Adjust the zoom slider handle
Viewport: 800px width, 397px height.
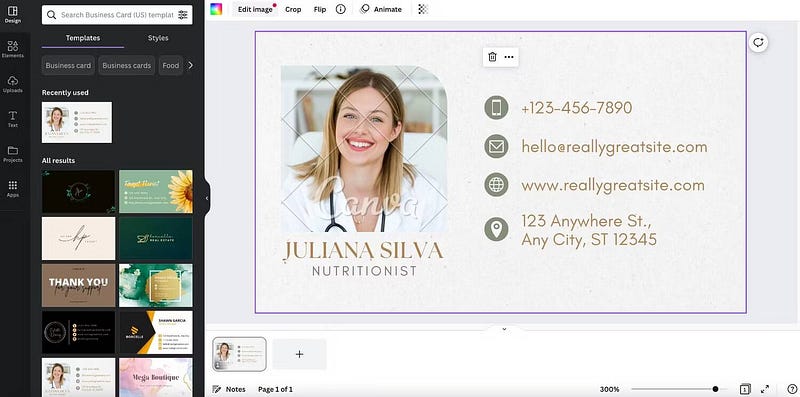[x=715, y=389]
